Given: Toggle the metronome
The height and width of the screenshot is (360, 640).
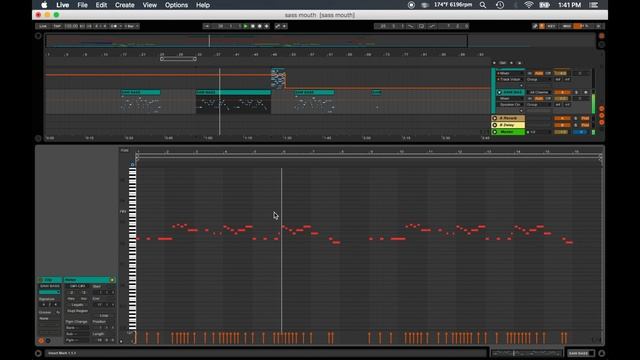Looking at the screenshot, I should pyautogui.click(x=114, y=26).
